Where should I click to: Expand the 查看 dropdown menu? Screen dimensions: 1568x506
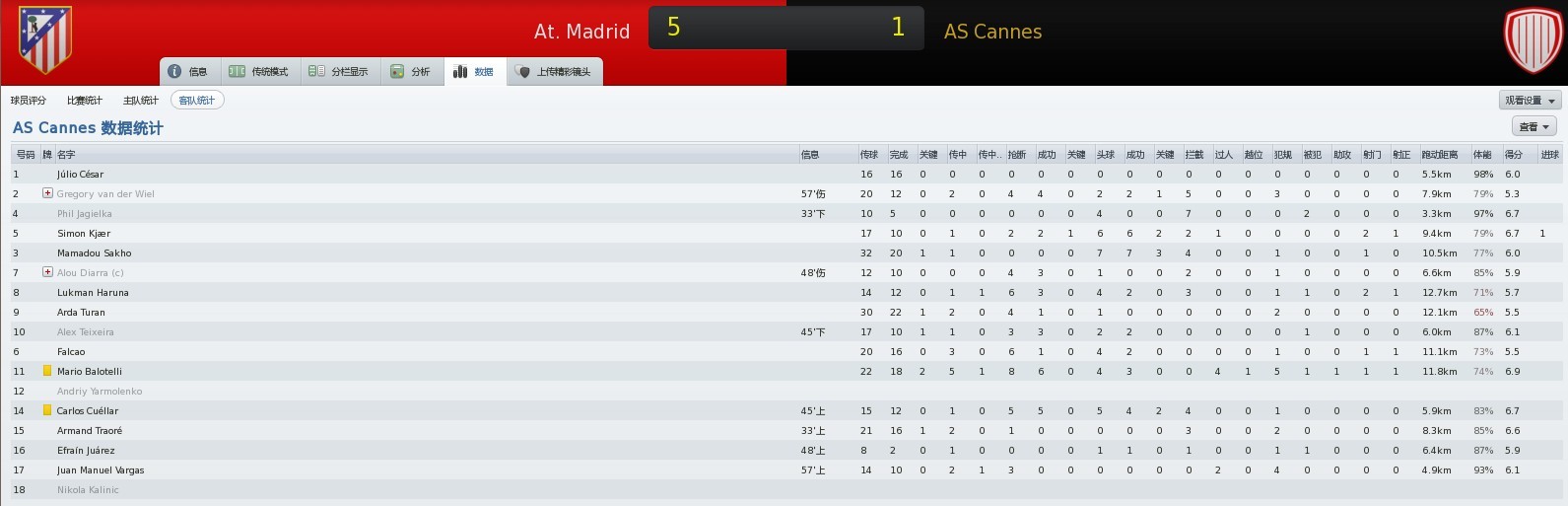coord(1534,126)
